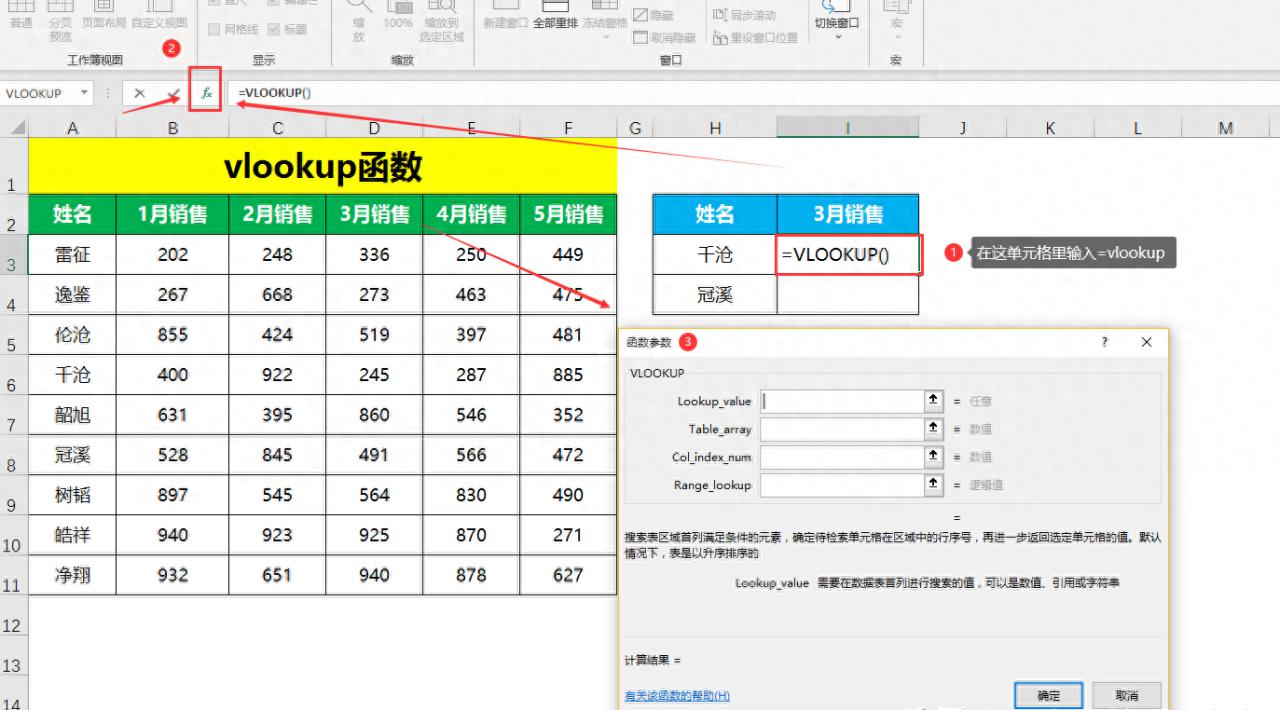Select the cell with value 860
Viewport: 1280px width, 710px height.
pos(374,415)
